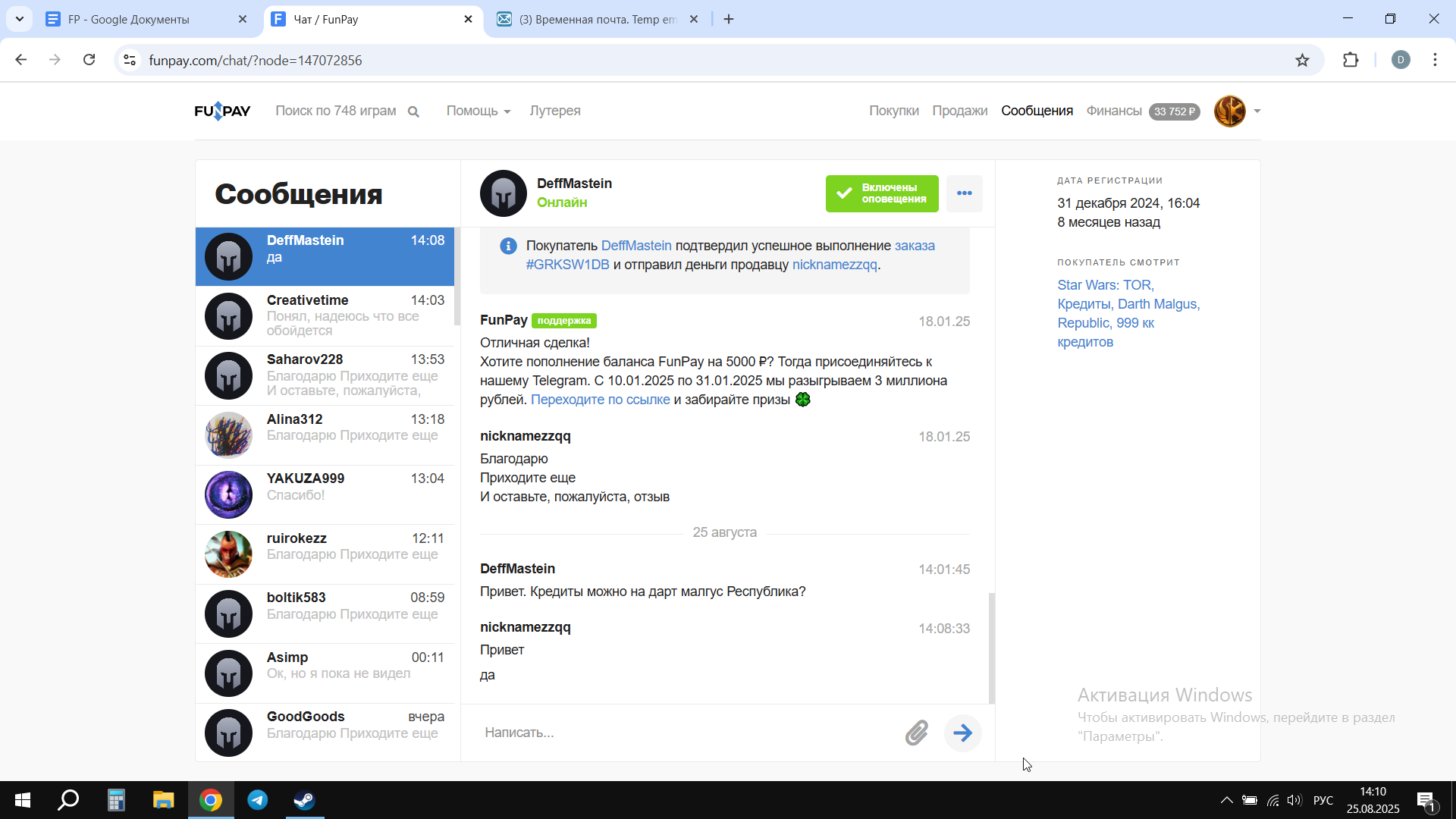The height and width of the screenshot is (819, 1456).
Task: Focus the Написать message input
Action: (686, 733)
